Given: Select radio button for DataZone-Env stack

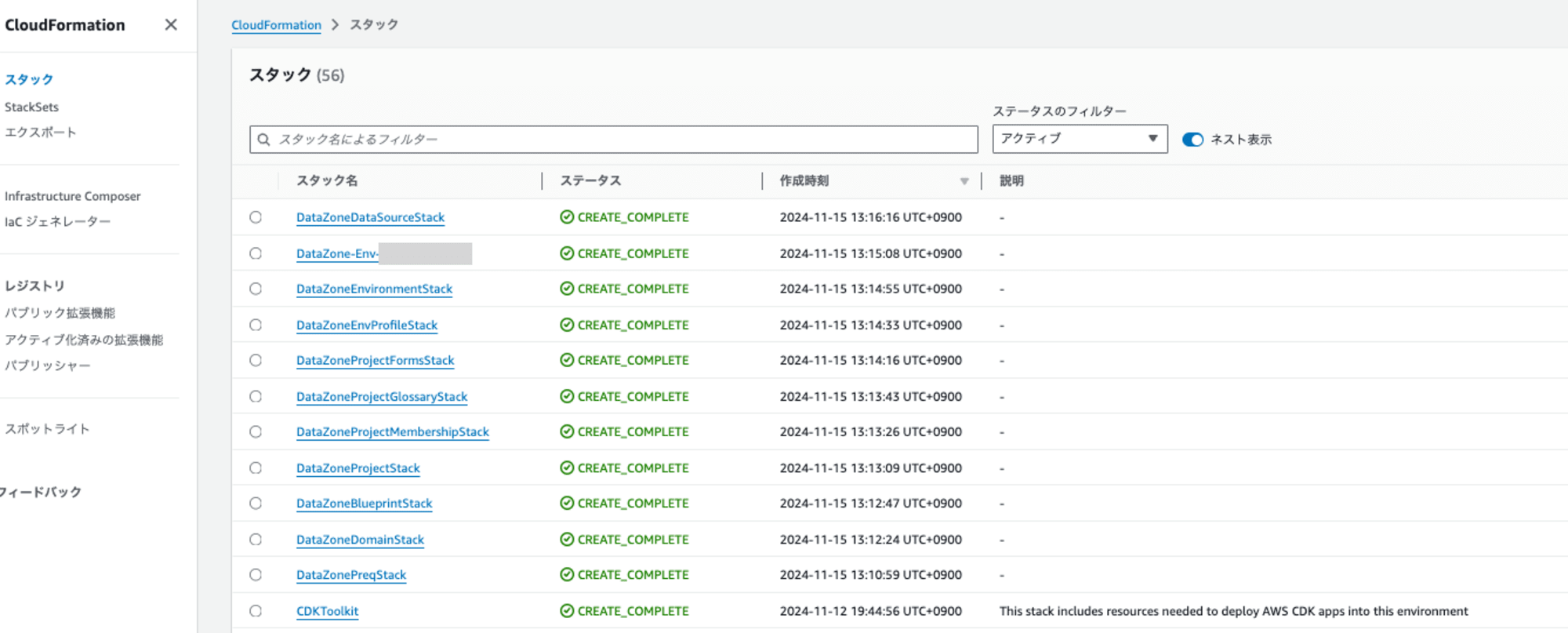Looking at the screenshot, I should pos(256,253).
